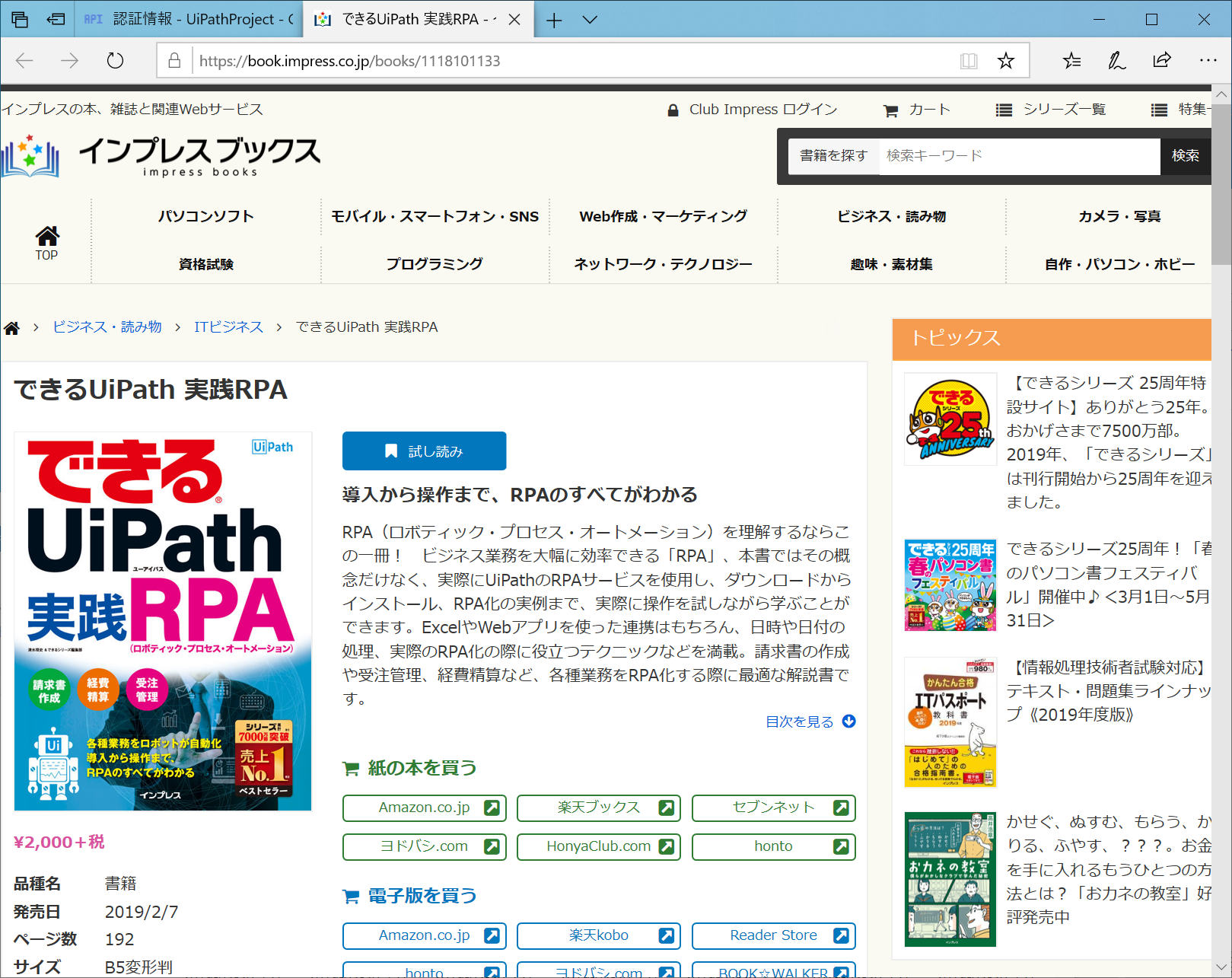Click the Add notes pen icon

[x=1116, y=60]
